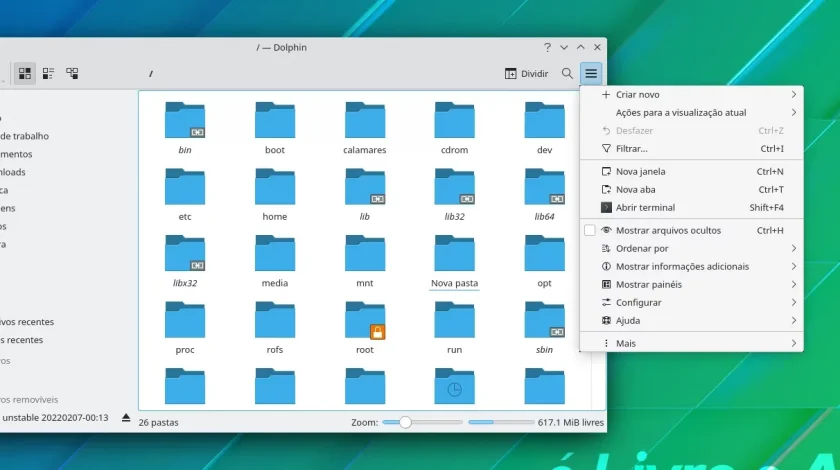
Task: Select the lib32 symlink folder
Action: click(x=454, y=195)
